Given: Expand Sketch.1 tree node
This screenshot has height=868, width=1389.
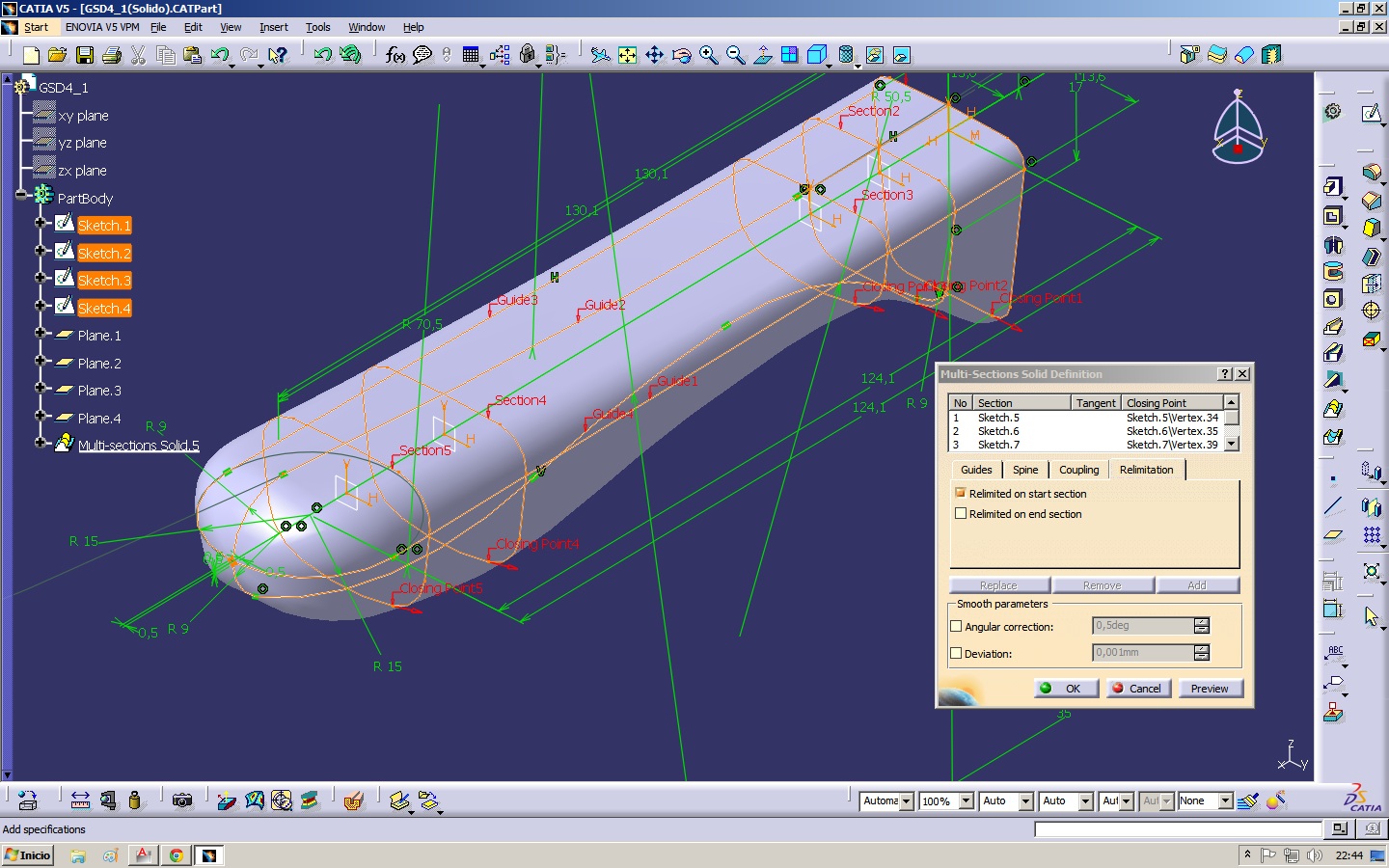Looking at the screenshot, I should point(41,223).
